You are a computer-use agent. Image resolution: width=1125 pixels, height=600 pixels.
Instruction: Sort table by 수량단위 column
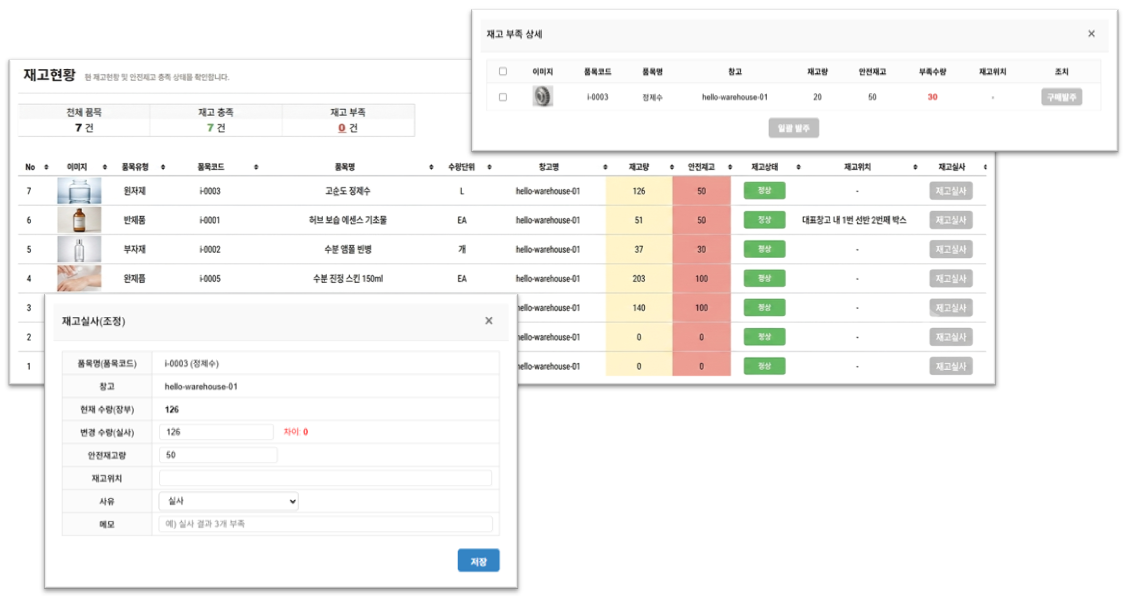point(489,167)
